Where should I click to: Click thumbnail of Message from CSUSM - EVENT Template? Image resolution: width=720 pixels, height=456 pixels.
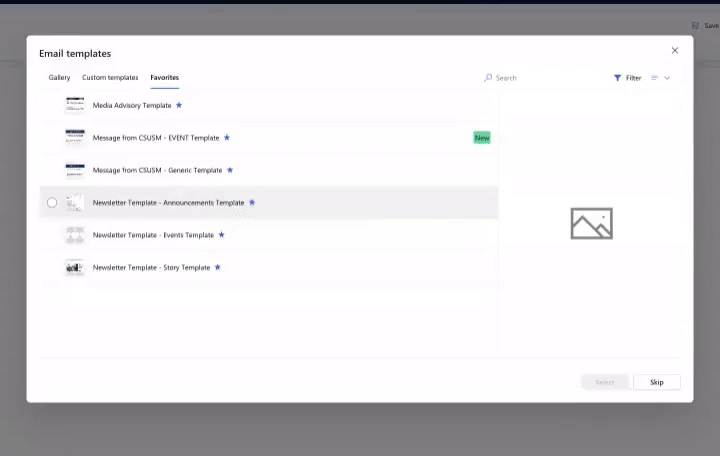(x=75, y=137)
